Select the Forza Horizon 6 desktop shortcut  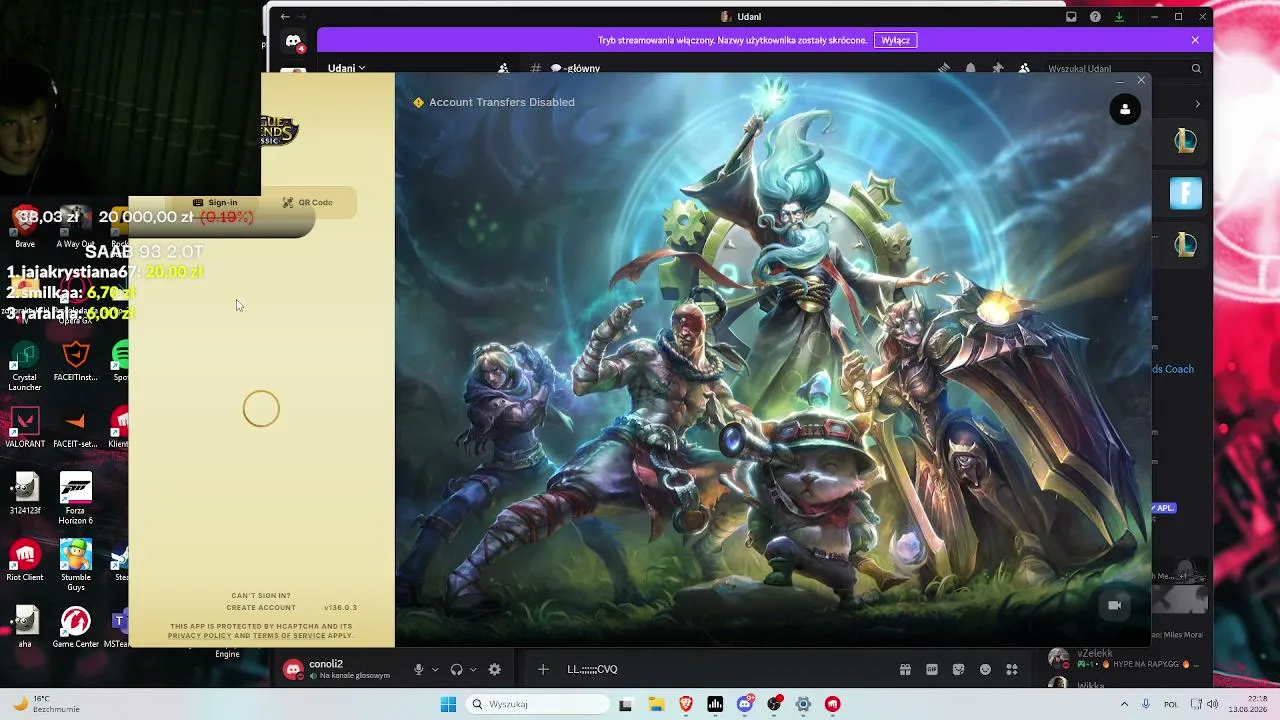pos(75,499)
